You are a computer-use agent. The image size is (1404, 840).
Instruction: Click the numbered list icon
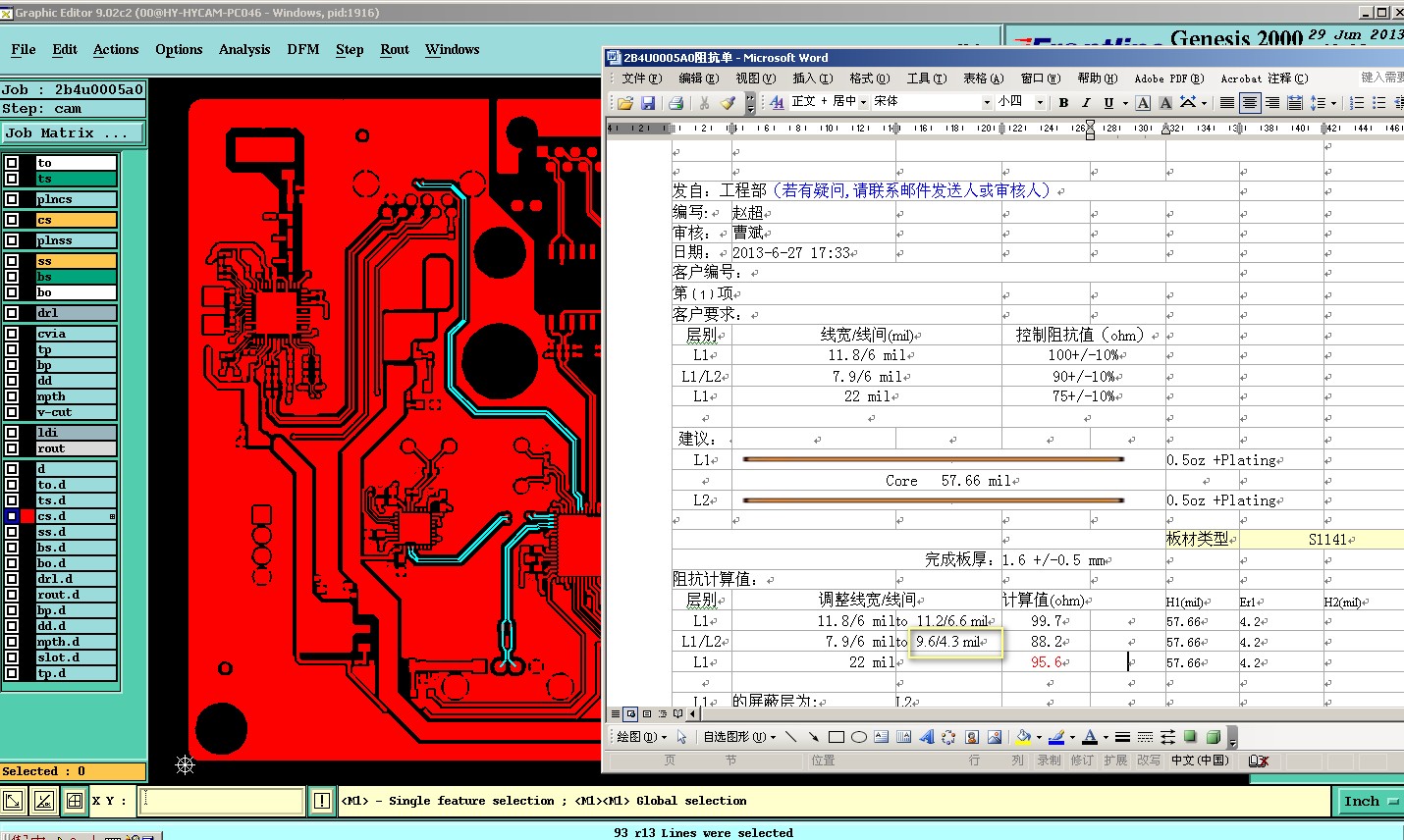[x=1357, y=102]
